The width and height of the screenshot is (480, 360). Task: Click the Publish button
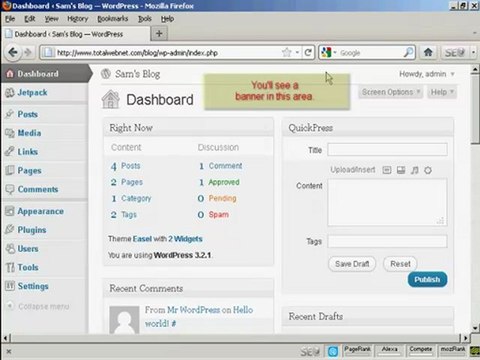pos(427,279)
